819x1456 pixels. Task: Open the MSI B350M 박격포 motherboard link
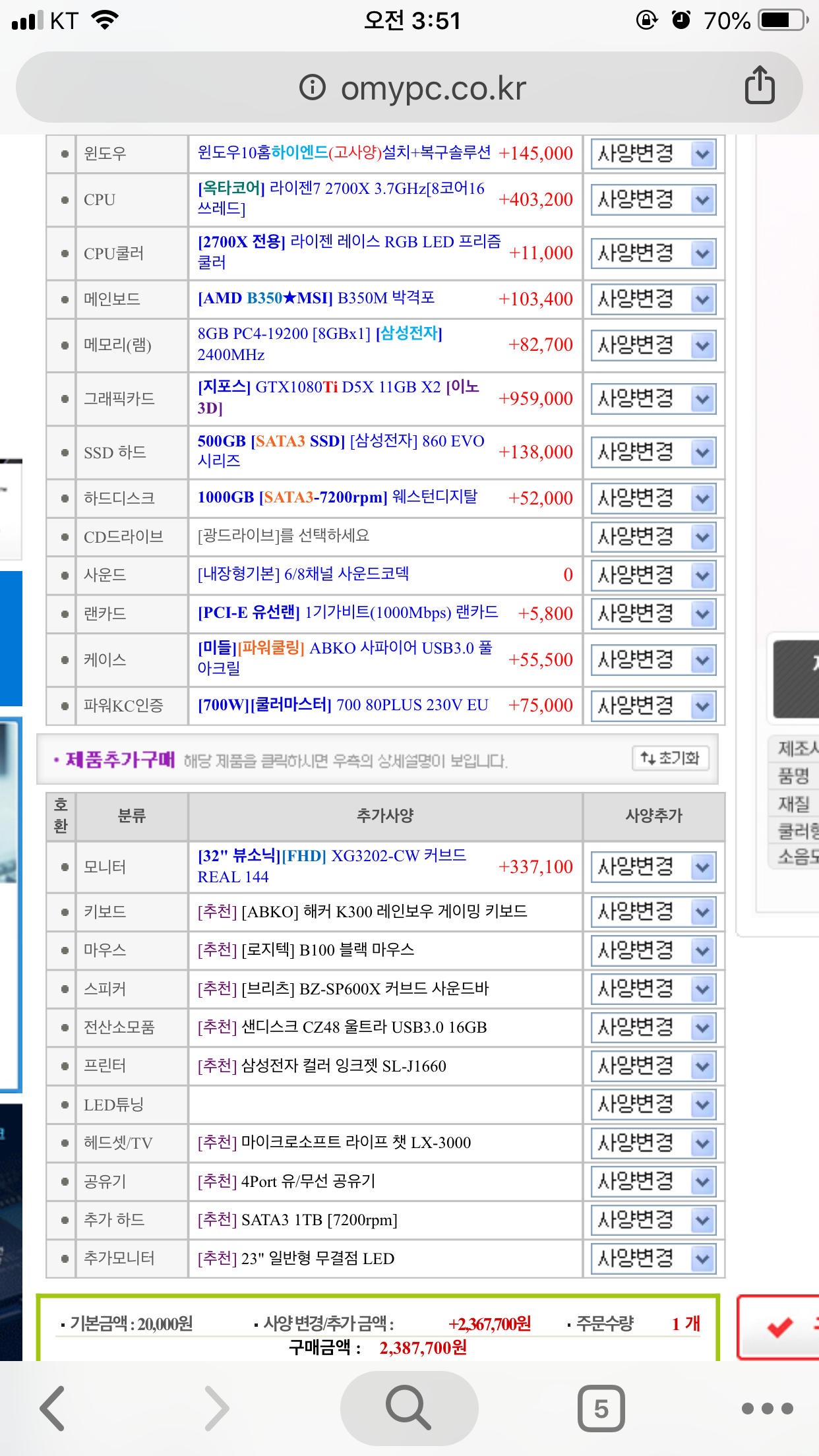tap(317, 298)
